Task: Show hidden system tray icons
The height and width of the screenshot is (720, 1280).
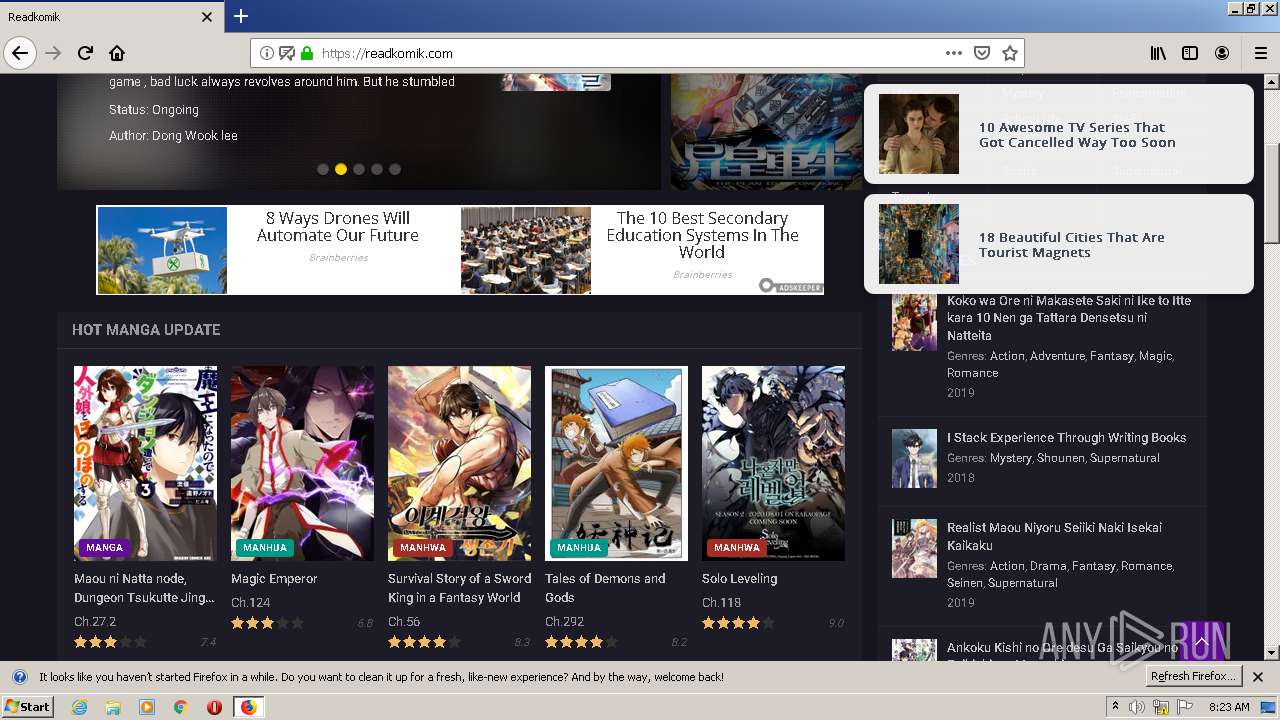Action: pos(1116,707)
